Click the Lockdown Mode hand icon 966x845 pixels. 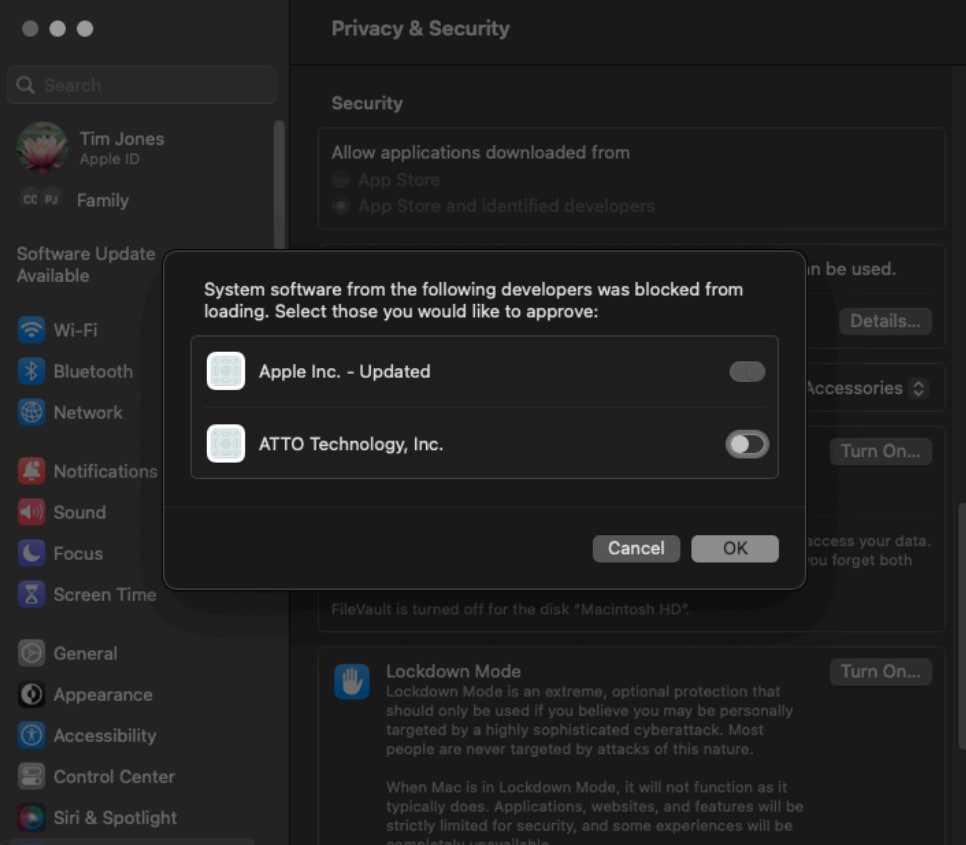pyautogui.click(x=352, y=681)
